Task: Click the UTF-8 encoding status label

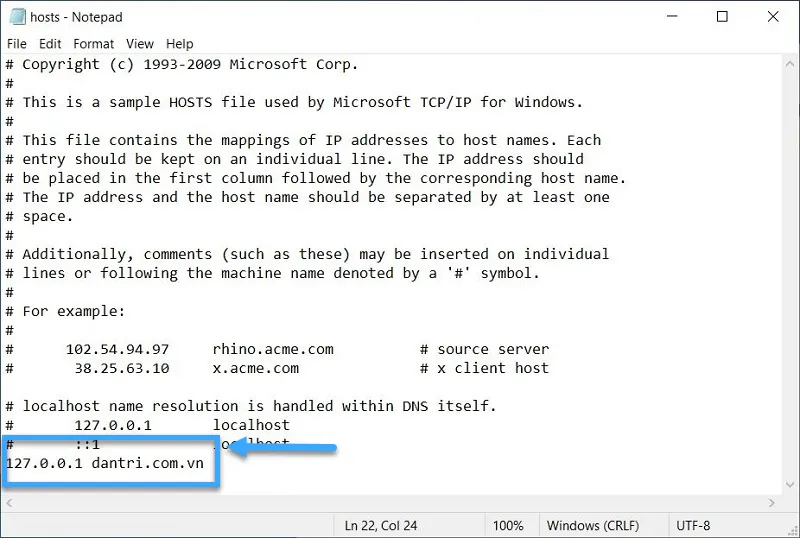Action: click(x=693, y=526)
